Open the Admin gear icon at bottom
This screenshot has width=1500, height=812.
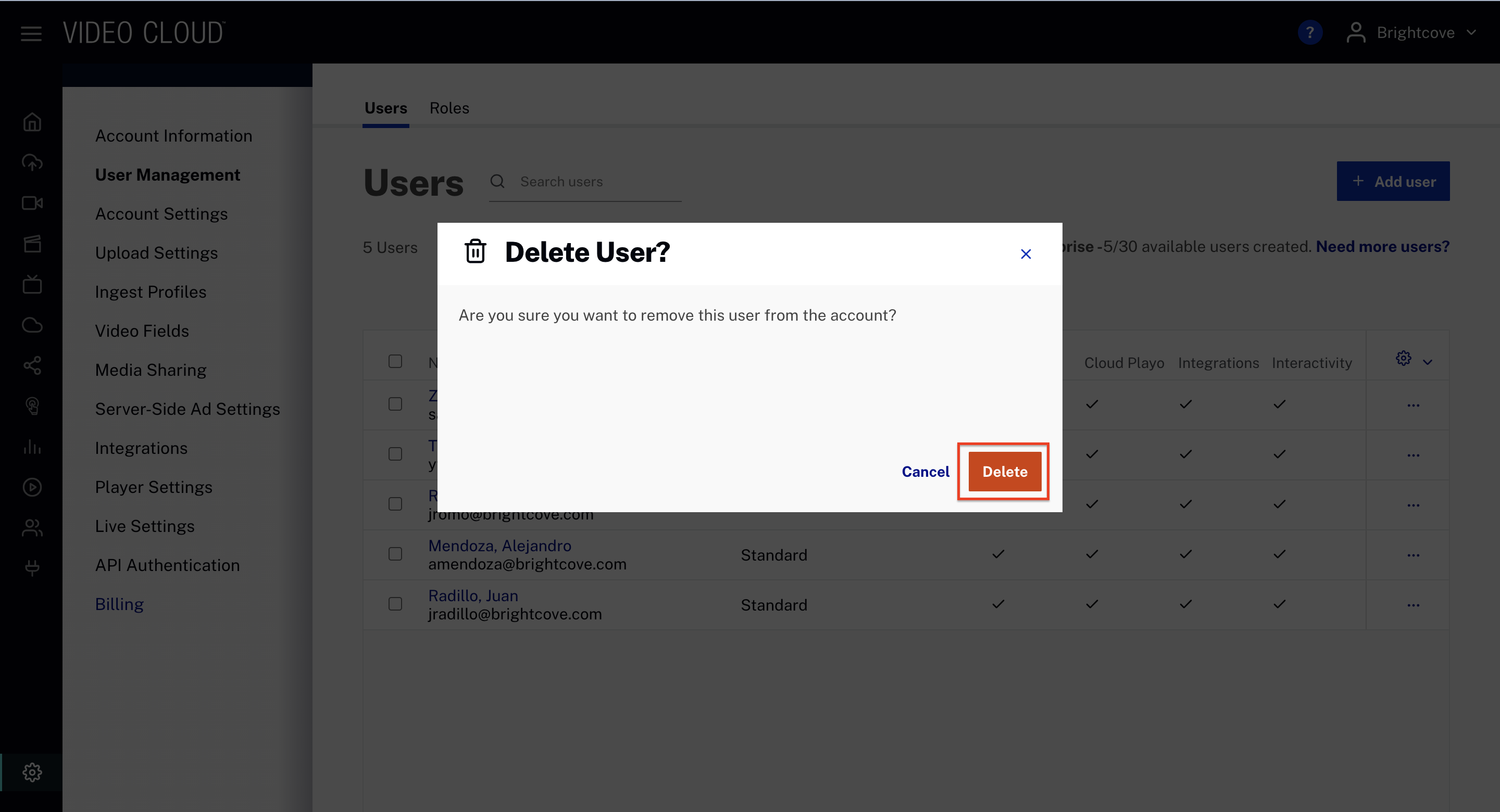pyautogui.click(x=32, y=772)
